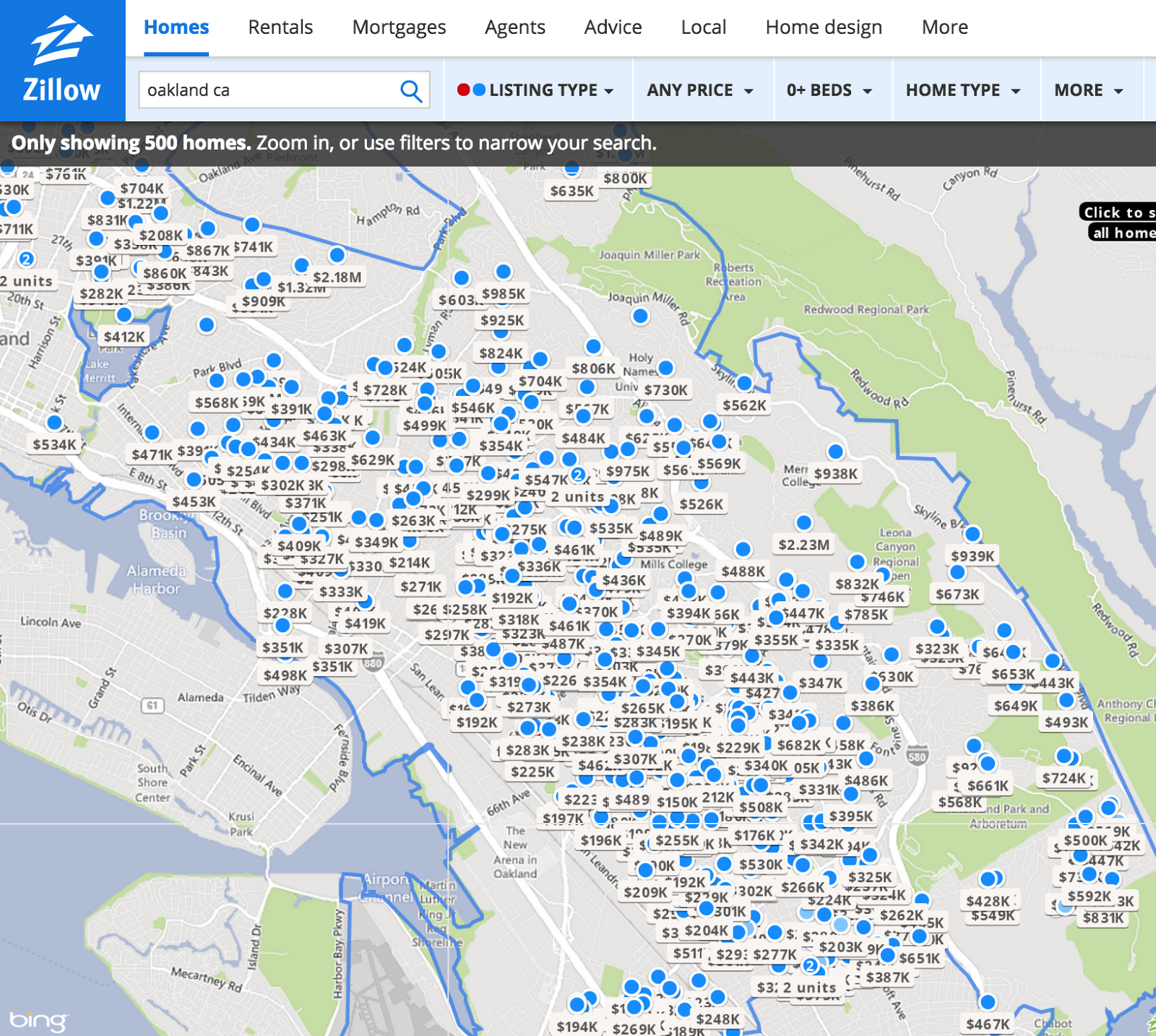Click the $467K listing label
The height and width of the screenshot is (1036, 1156).
[988, 1024]
